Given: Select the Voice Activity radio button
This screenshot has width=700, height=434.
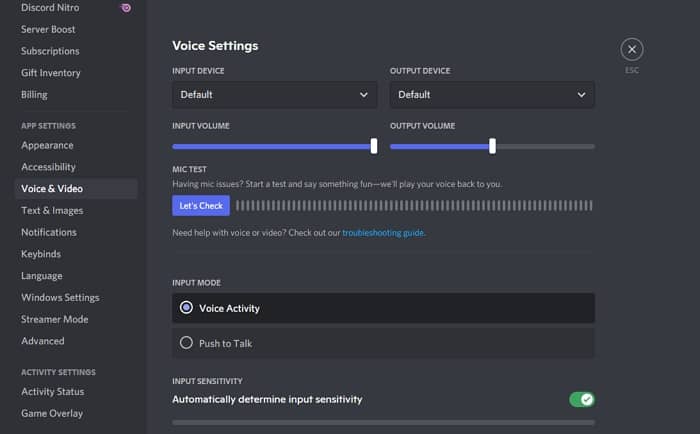Looking at the screenshot, I should (x=186, y=308).
